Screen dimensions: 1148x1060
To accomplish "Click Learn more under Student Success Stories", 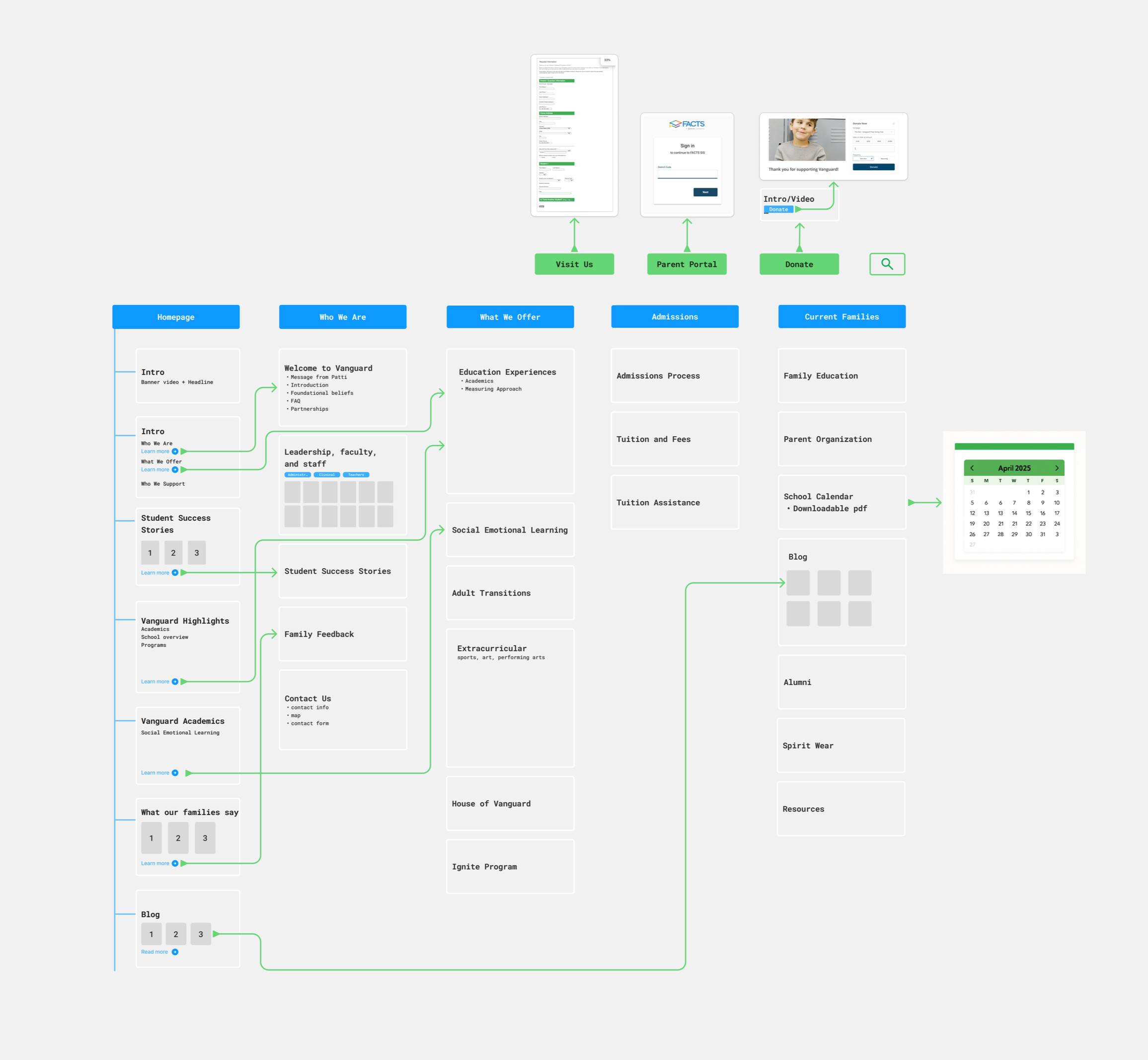I will tap(155, 572).
